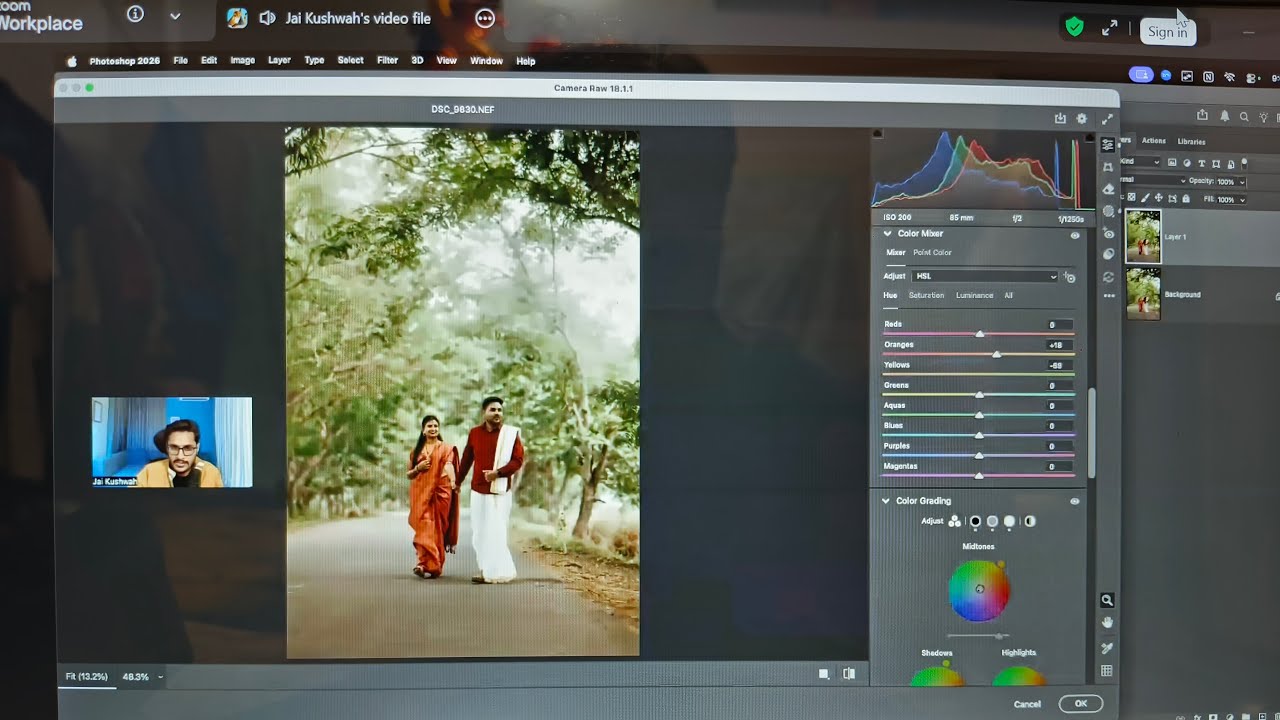Screen dimensions: 1280x720
Task: Open the Adjust HSL dropdown
Action: [x=985, y=276]
